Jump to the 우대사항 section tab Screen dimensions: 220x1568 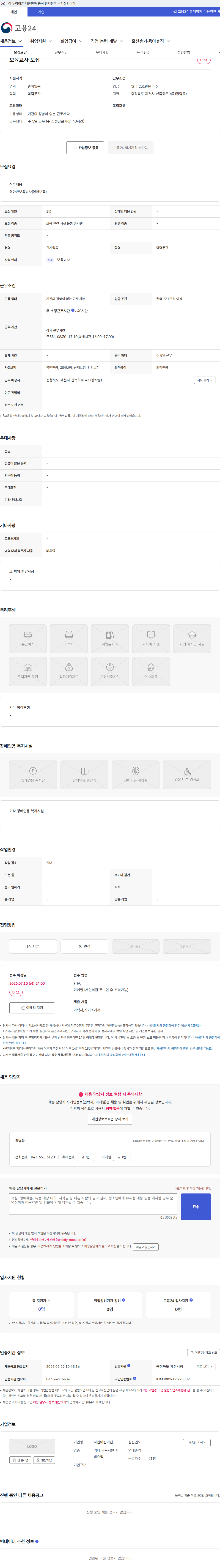102,52
